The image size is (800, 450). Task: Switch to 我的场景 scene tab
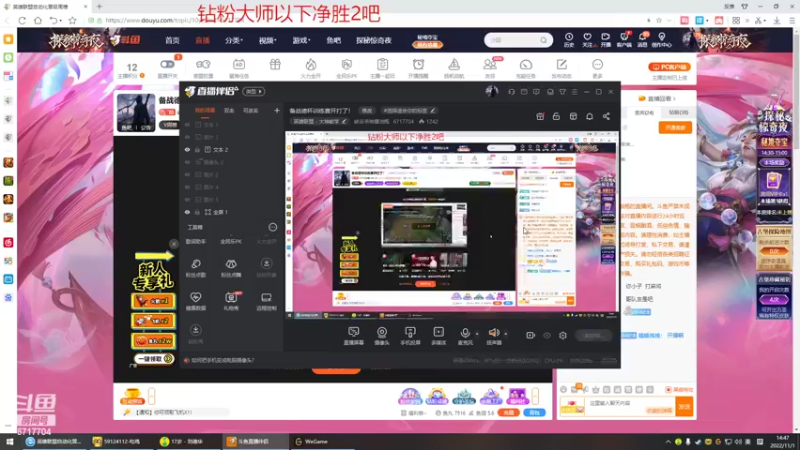pyautogui.click(x=205, y=110)
